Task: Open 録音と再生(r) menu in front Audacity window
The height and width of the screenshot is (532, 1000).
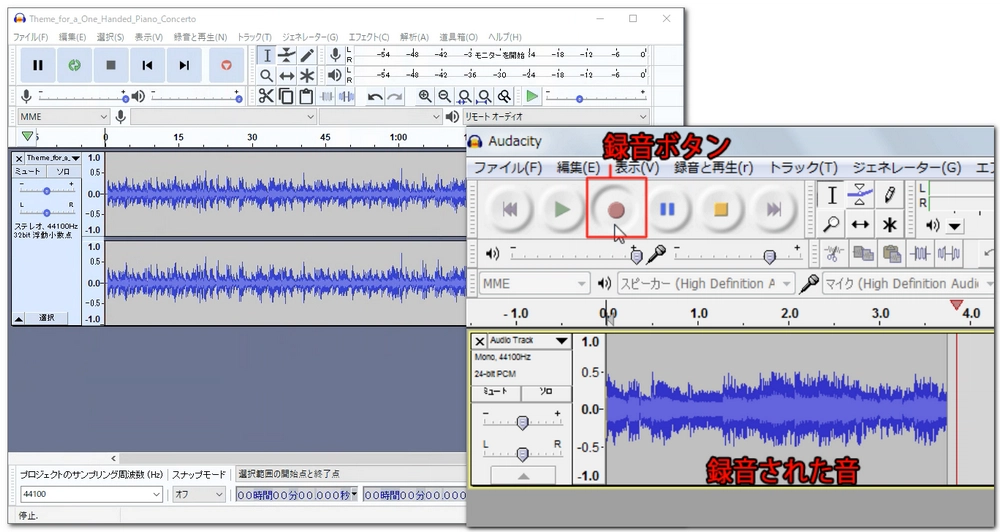Action: [714, 168]
